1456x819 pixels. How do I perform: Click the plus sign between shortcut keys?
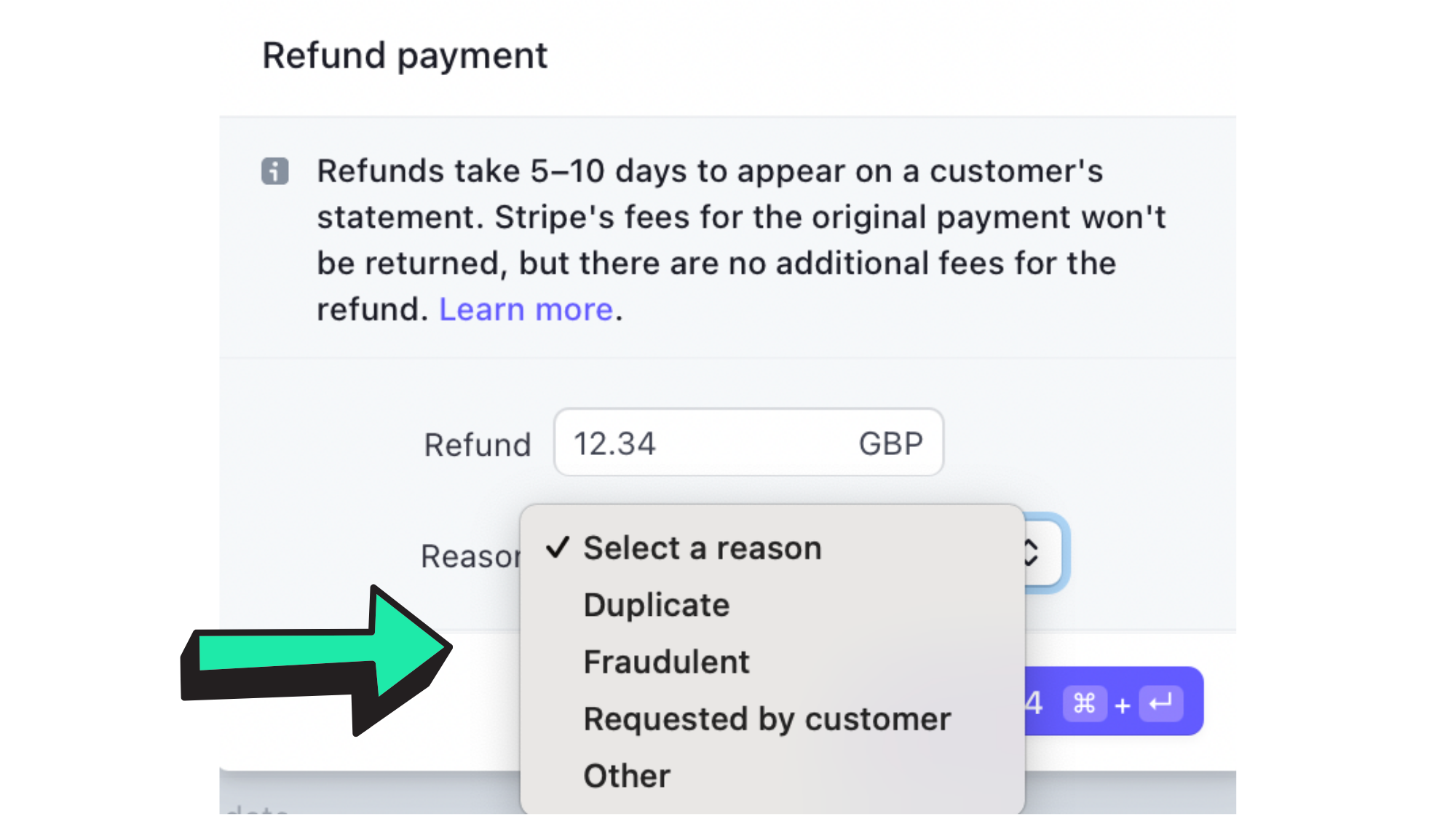click(x=1122, y=705)
